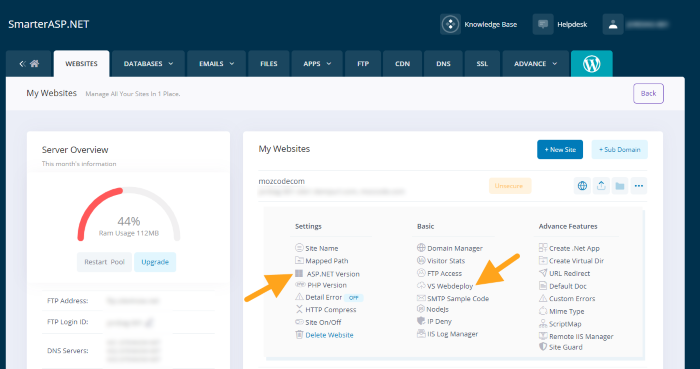Click the Site Guard shield icon

coord(543,347)
